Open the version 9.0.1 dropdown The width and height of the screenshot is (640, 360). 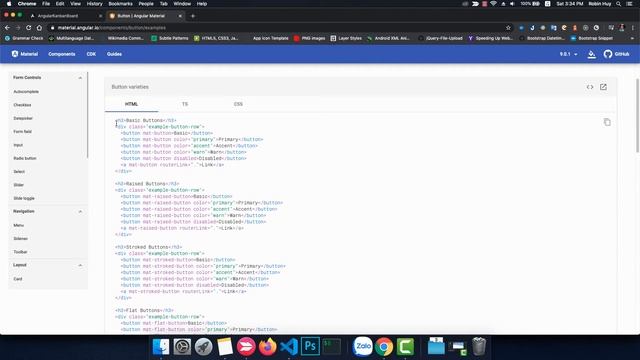coord(569,54)
